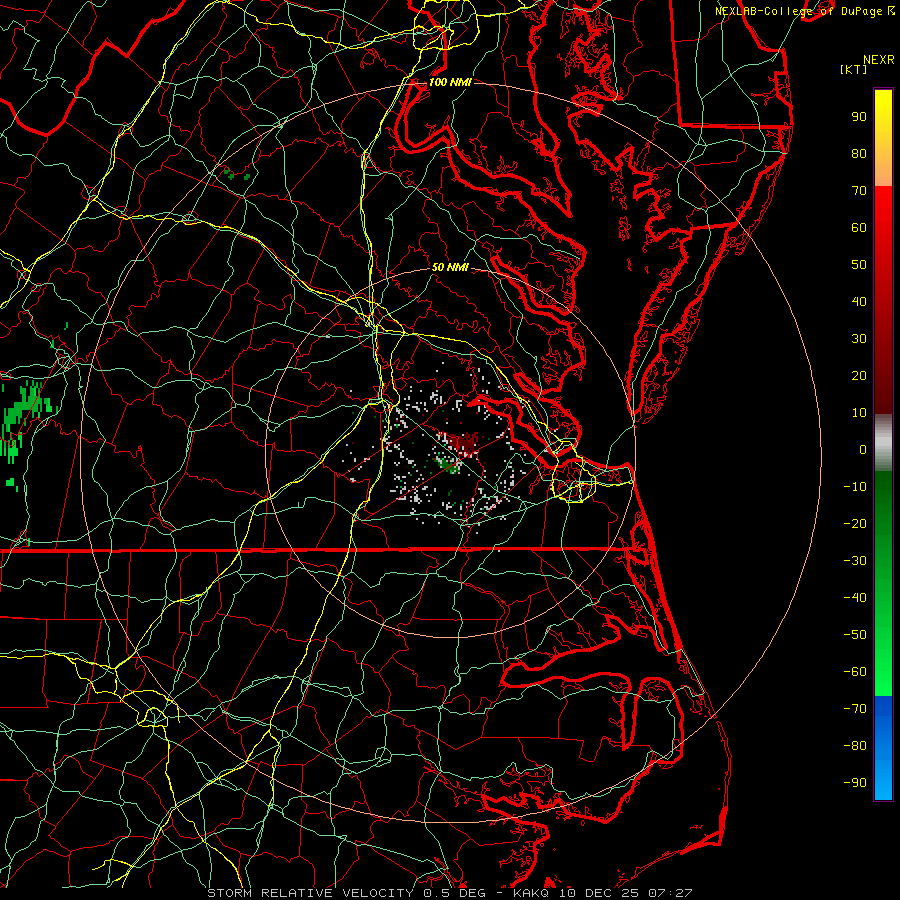Select the 60 value on velocity scale

pyautogui.click(x=859, y=228)
